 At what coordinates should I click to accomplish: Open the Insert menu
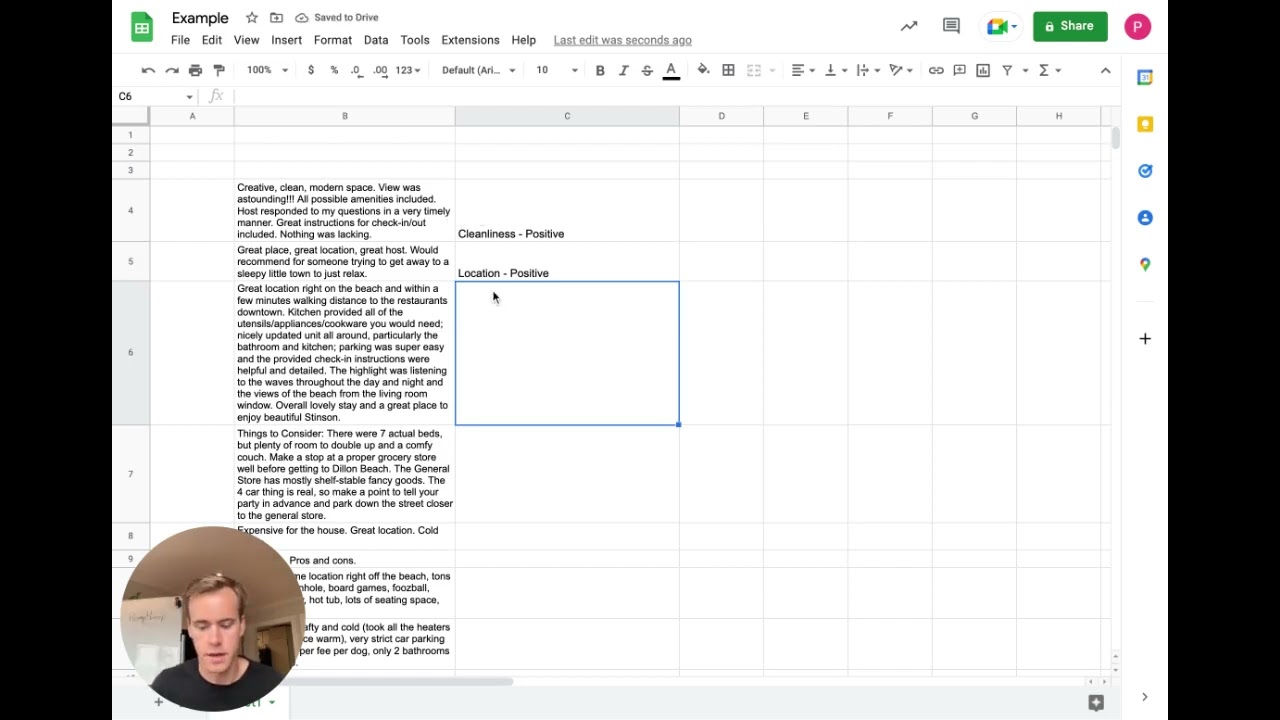286,40
